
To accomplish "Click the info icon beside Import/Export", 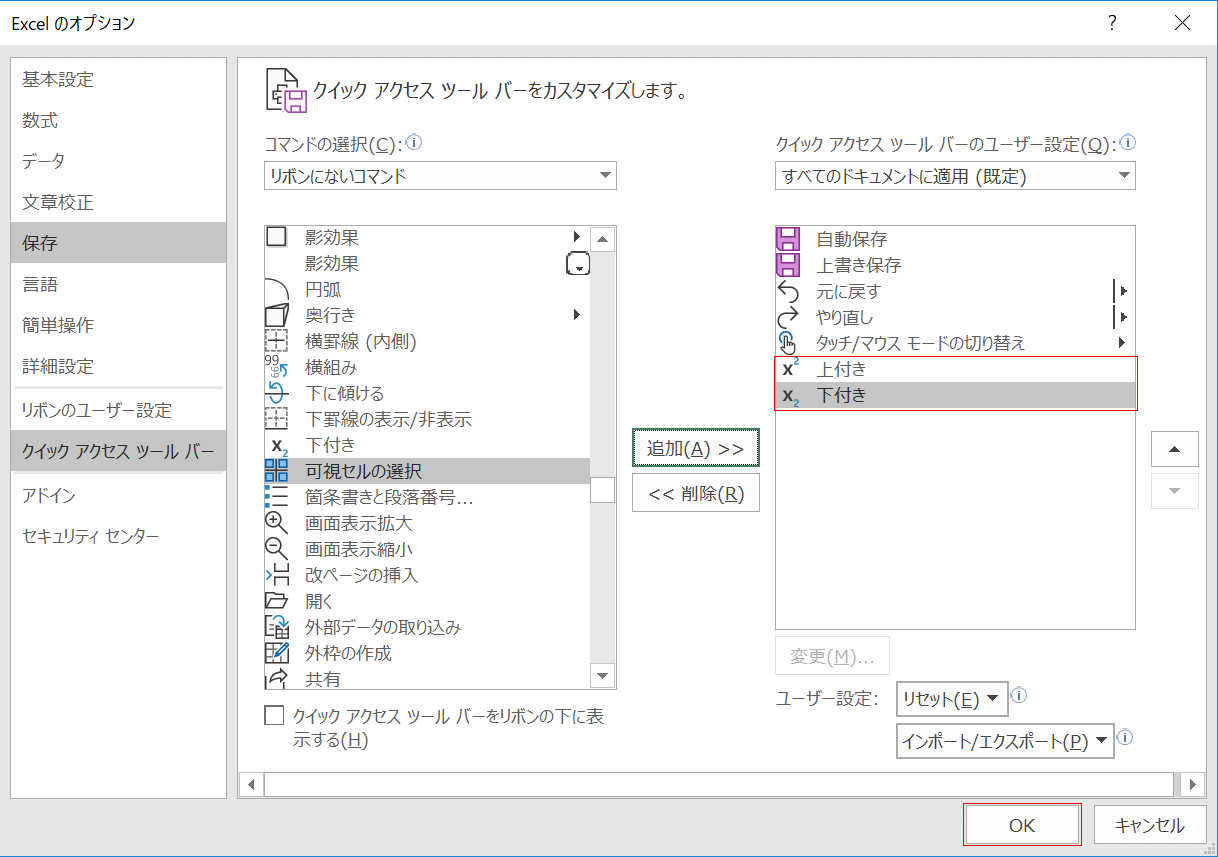I will 1125,739.
